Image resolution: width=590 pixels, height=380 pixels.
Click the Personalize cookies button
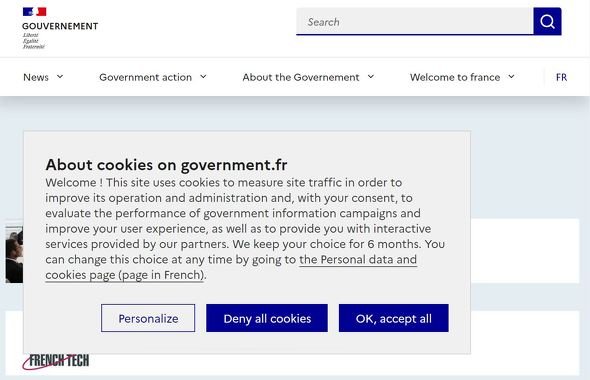tap(148, 318)
